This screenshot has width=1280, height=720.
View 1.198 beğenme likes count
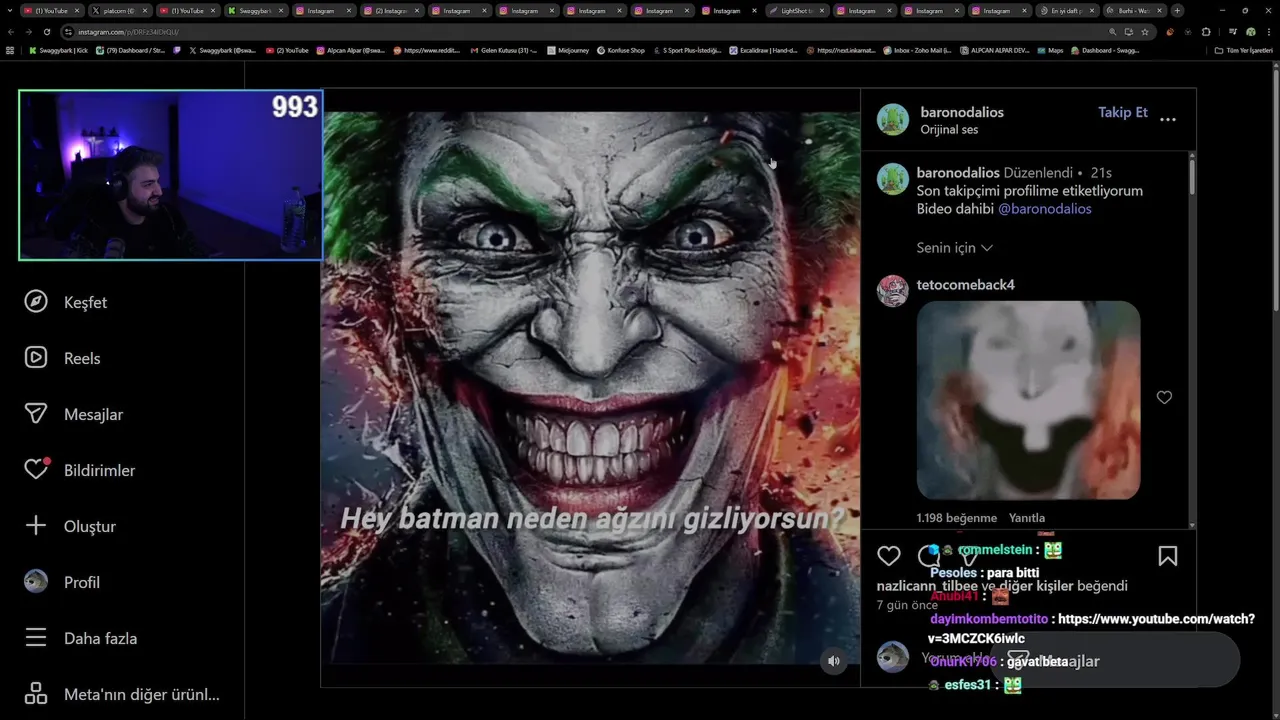(x=956, y=518)
